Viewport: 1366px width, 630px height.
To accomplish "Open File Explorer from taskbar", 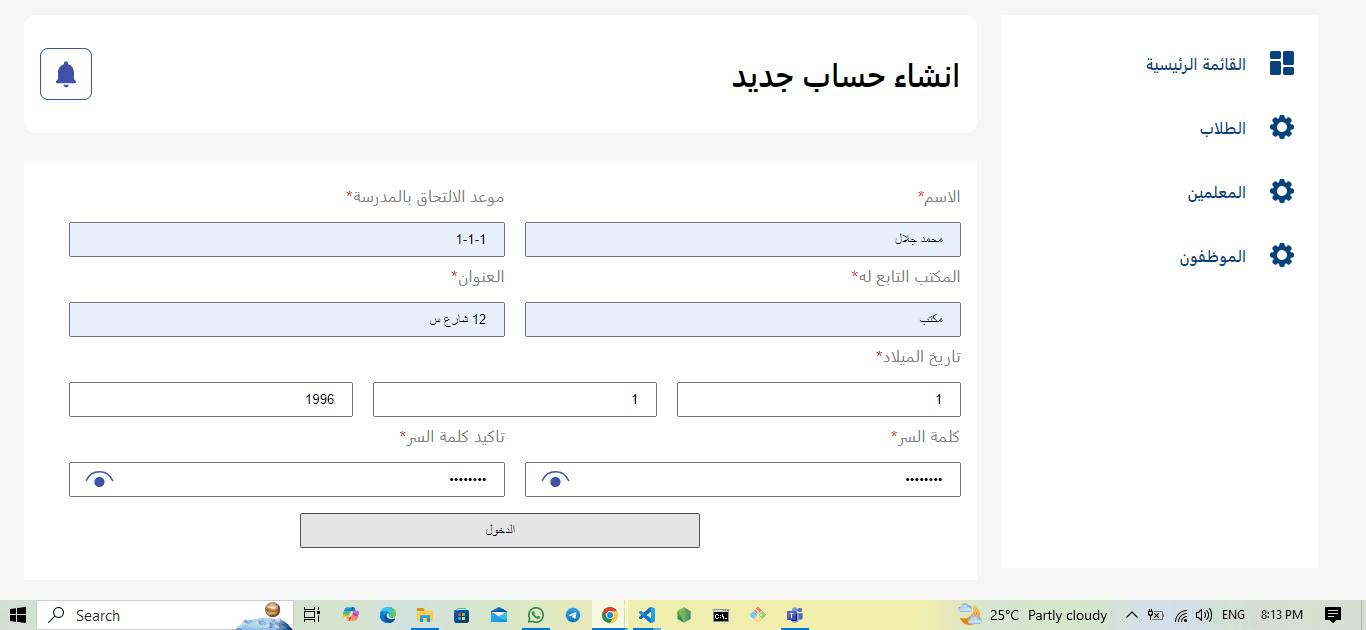I will tap(424, 615).
